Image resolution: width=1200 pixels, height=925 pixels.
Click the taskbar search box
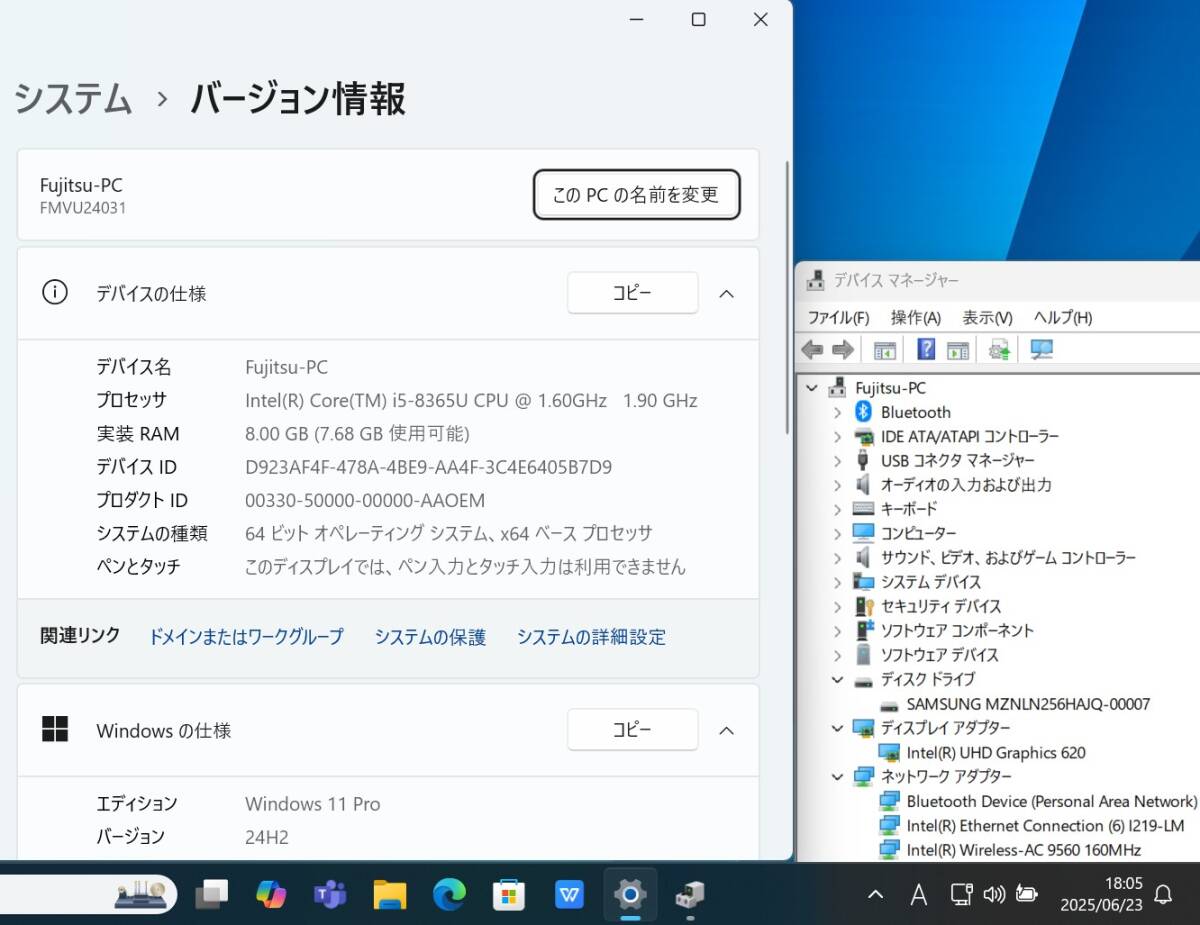point(89,894)
